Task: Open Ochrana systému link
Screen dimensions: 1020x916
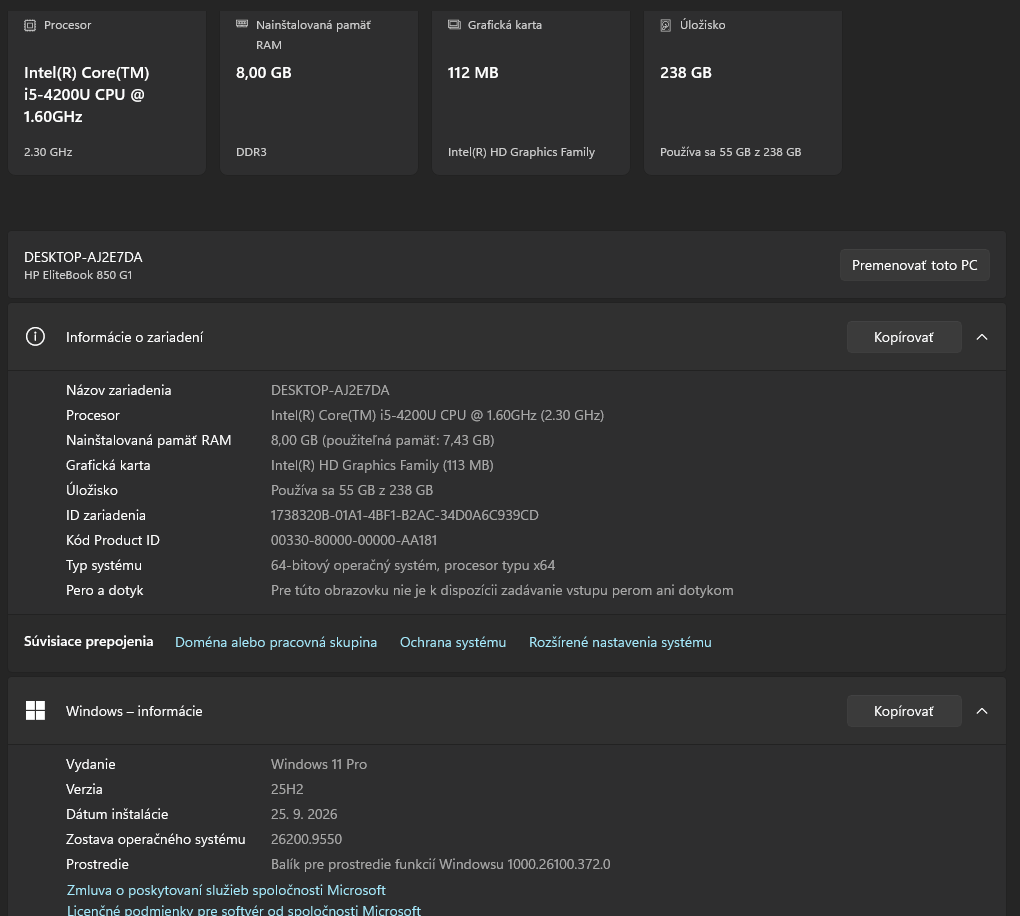Action: 453,642
